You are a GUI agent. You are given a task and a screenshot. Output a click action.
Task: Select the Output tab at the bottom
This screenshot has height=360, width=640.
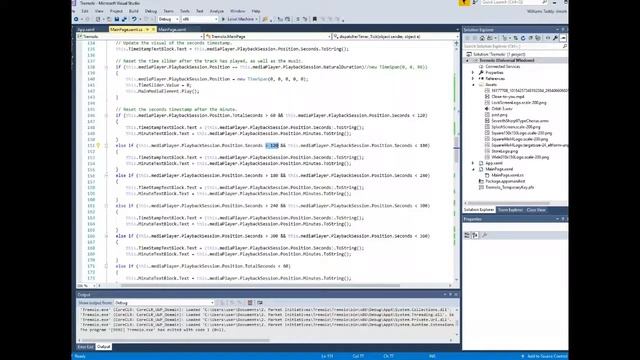click(x=103, y=347)
